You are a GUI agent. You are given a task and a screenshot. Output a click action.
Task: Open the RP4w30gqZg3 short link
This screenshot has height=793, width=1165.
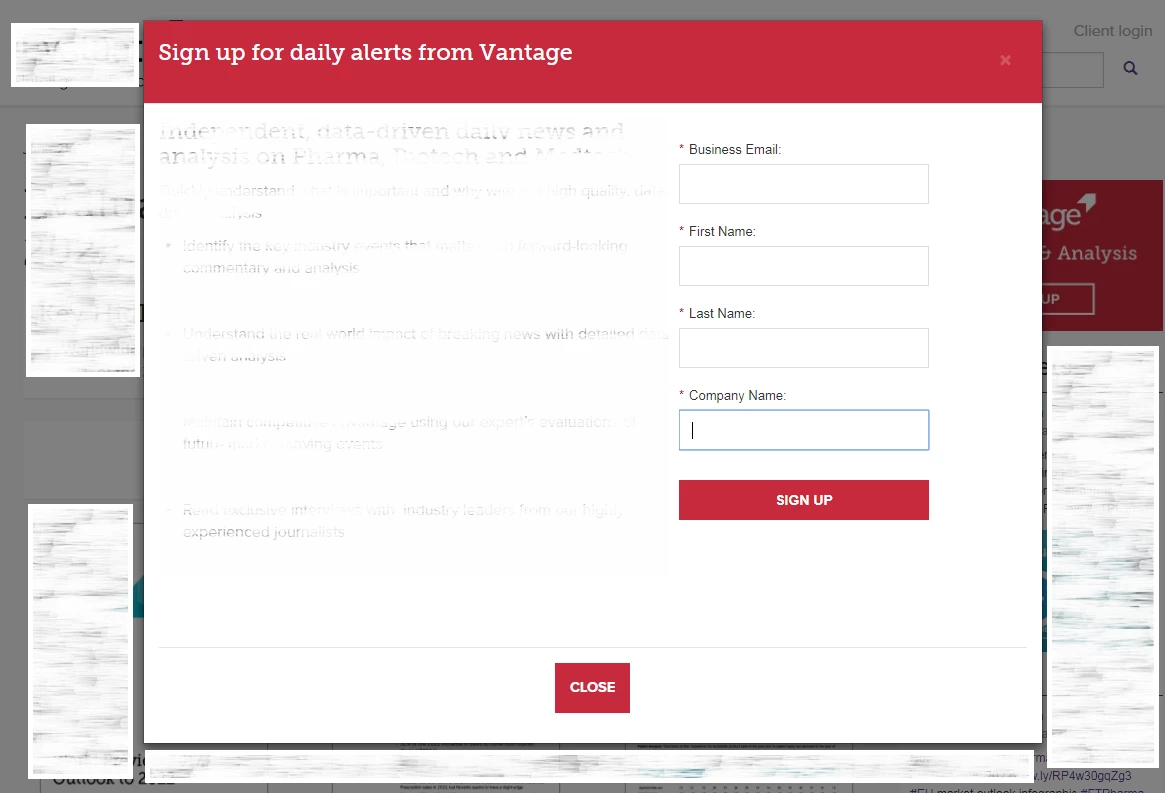(1083, 775)
